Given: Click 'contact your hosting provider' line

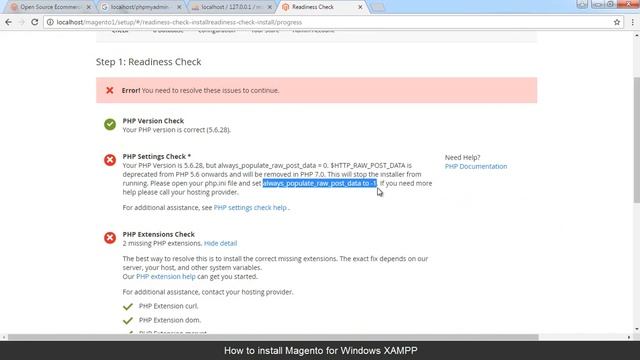Looking at the screenshot, I should tap(208, 292).
